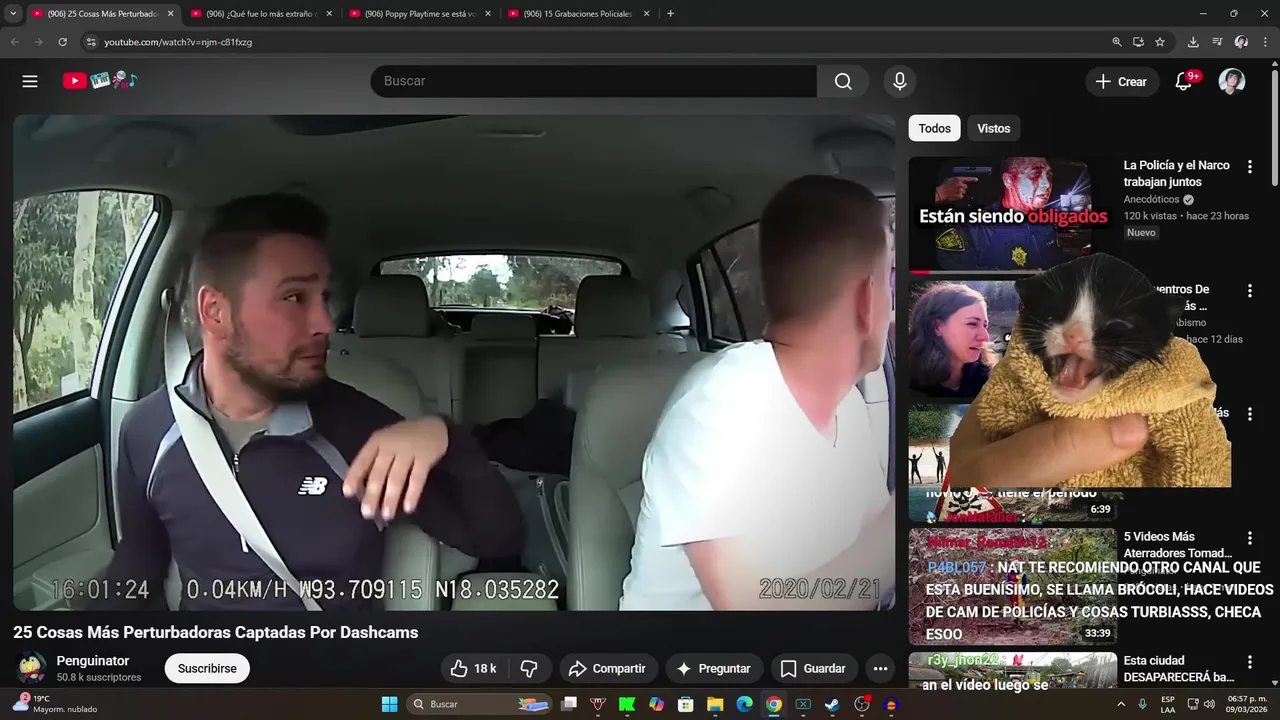Like the video (18 k)
1280x720 pixels.
[474, 668]
